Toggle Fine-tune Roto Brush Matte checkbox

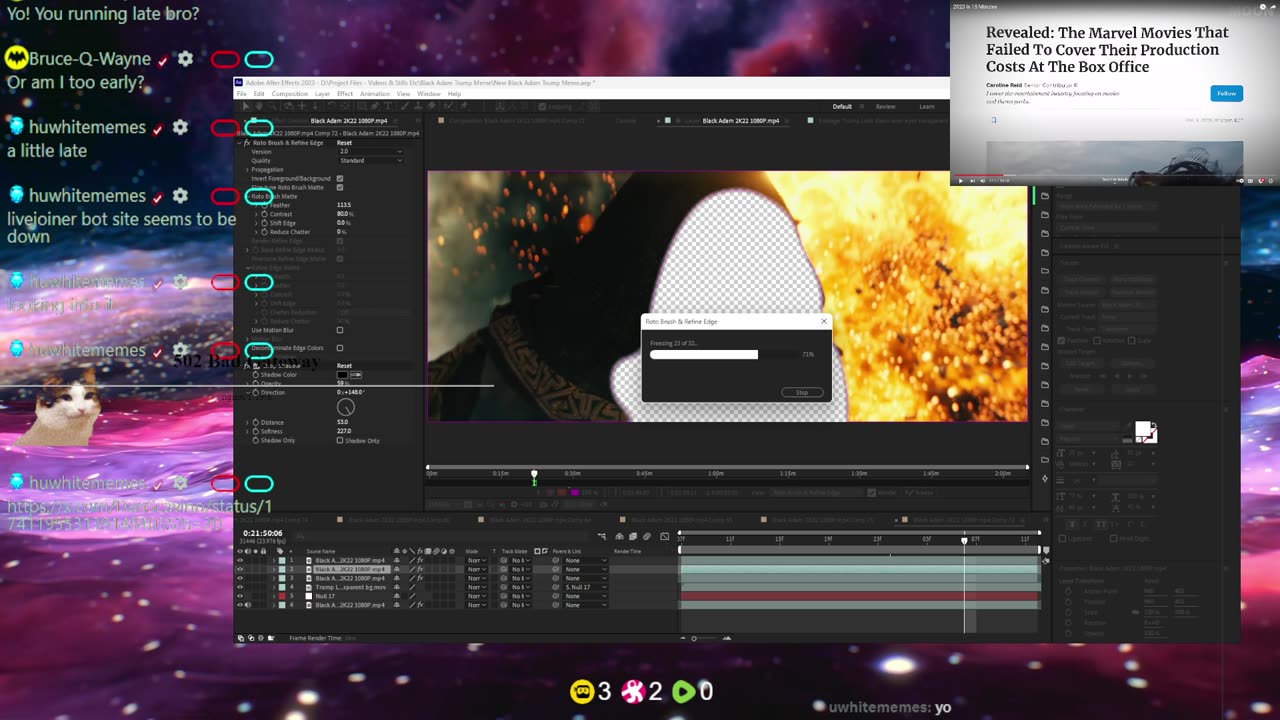(x=340, y=187)
